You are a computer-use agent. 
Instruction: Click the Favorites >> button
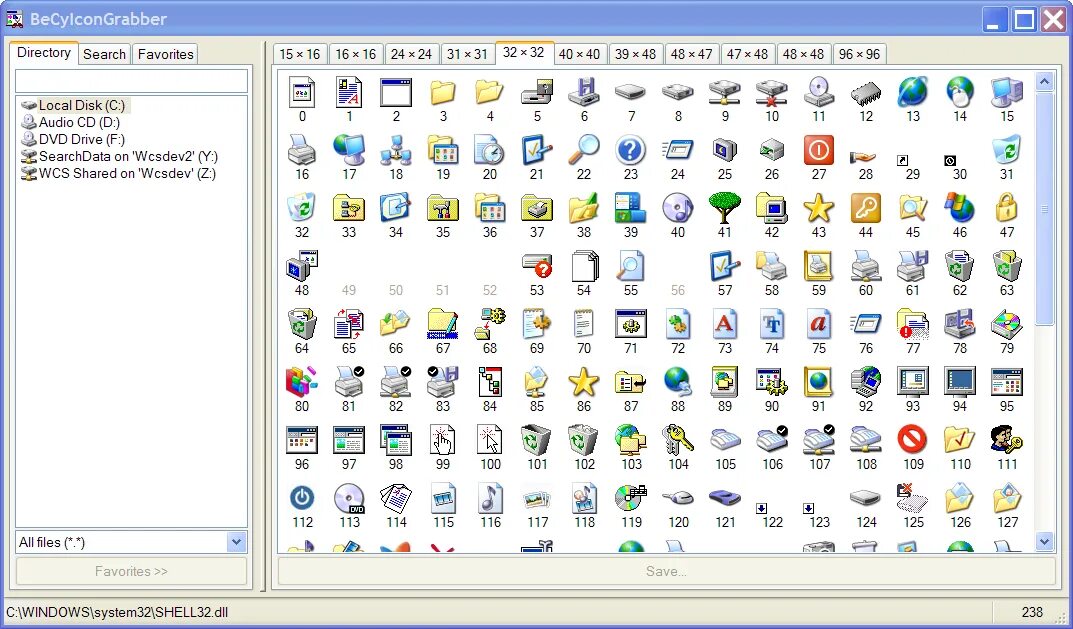(131, 571)
